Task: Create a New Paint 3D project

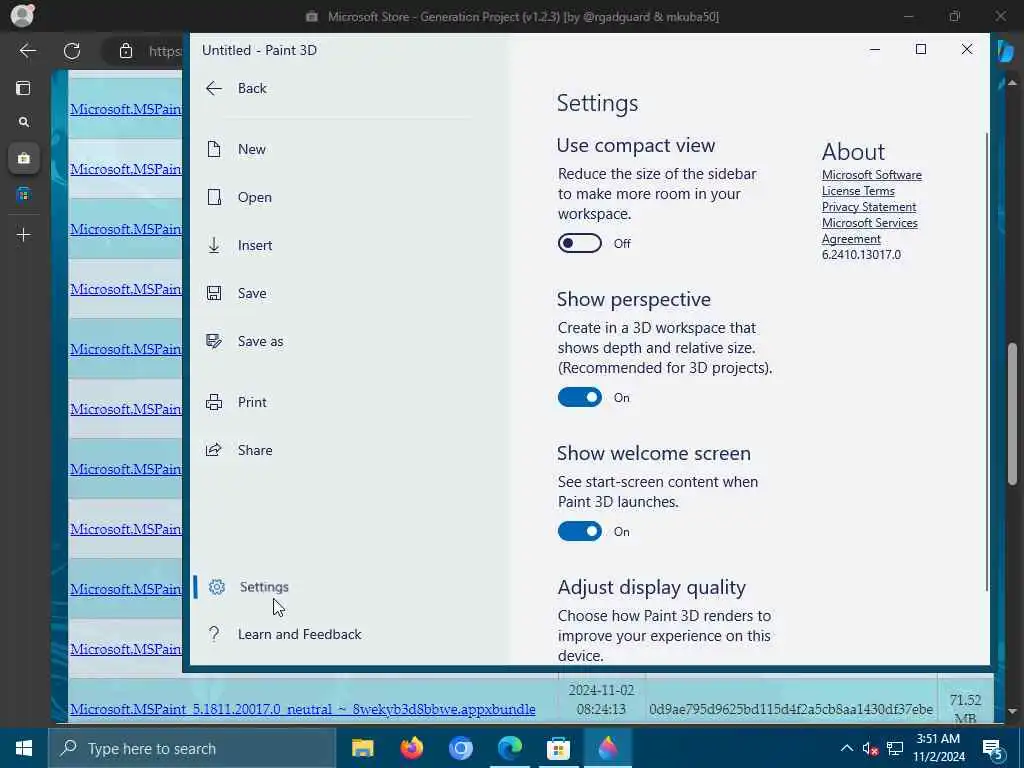Action: pos(236,150)
